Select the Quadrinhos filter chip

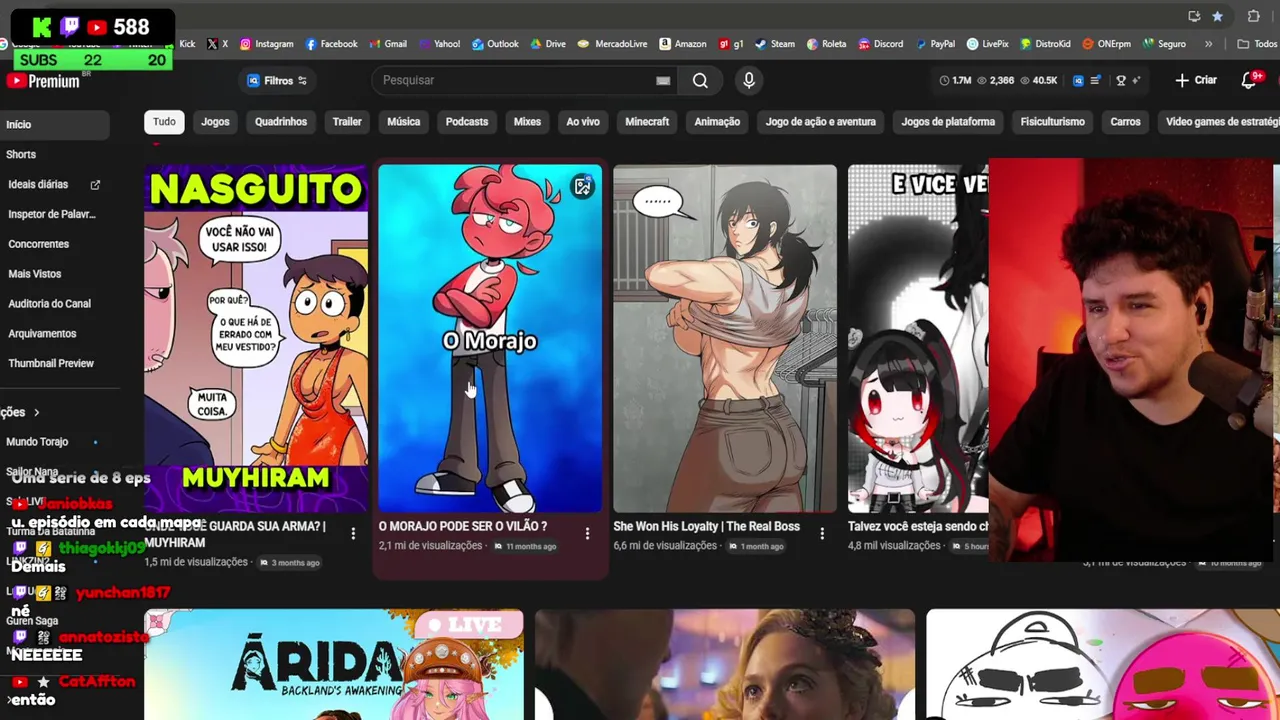[x=281, y=121]
